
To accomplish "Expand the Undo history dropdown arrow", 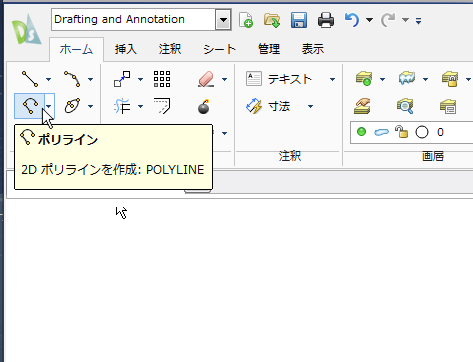I will click(369, 20).
